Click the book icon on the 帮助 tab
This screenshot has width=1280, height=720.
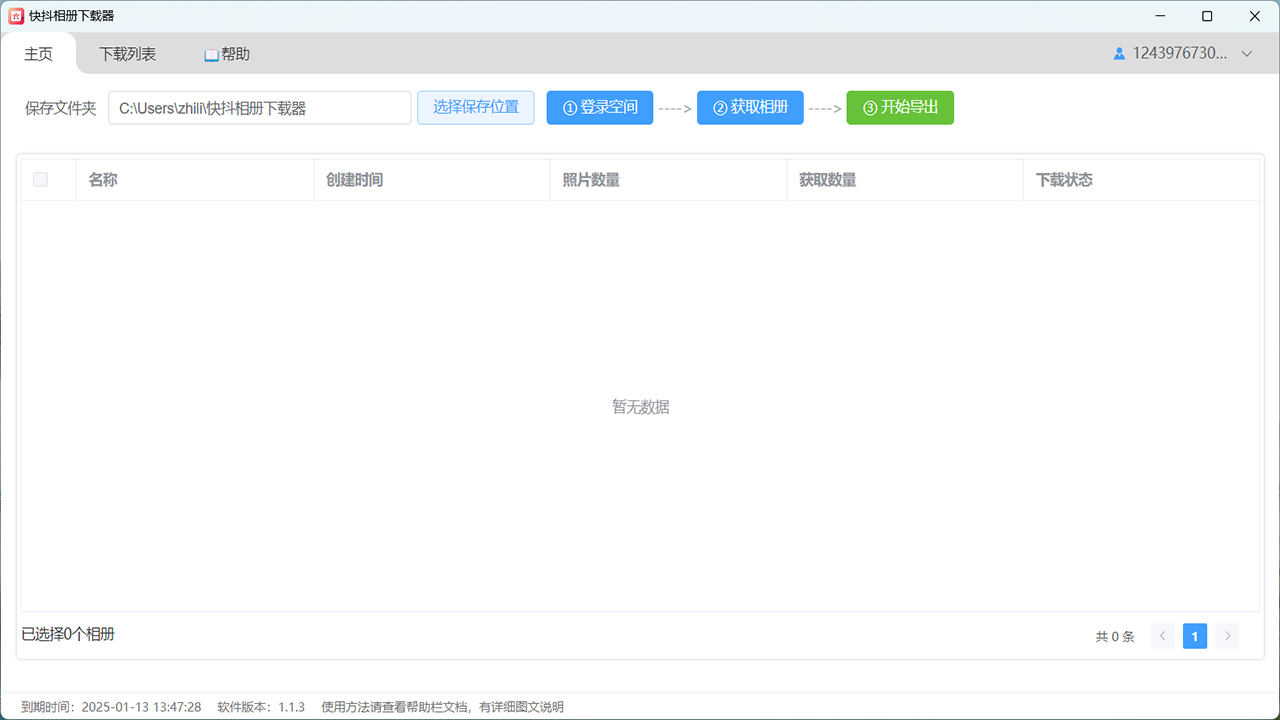tap(210, 53)
